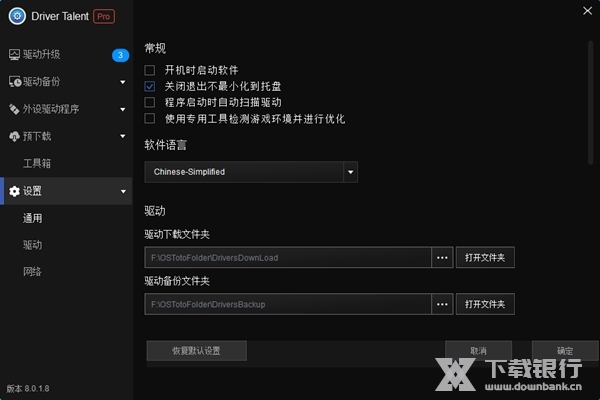Click the Pro badge
The width and height of the screenshot is (600, 400).
[x=104, y=16]
